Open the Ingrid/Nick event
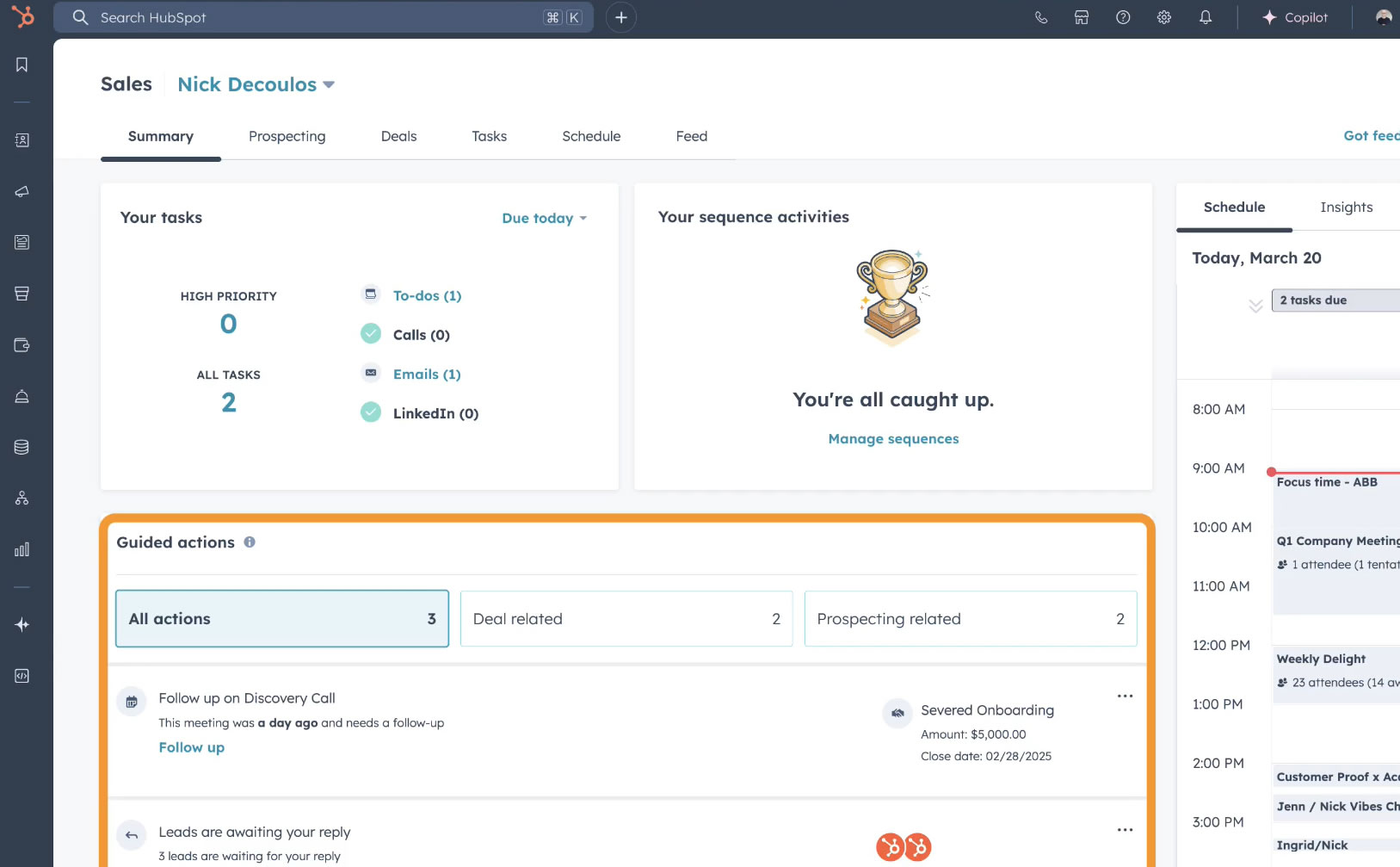The height and width of the screenshot is (867, 1400). pyautogui.click(x=1338, y=845)
